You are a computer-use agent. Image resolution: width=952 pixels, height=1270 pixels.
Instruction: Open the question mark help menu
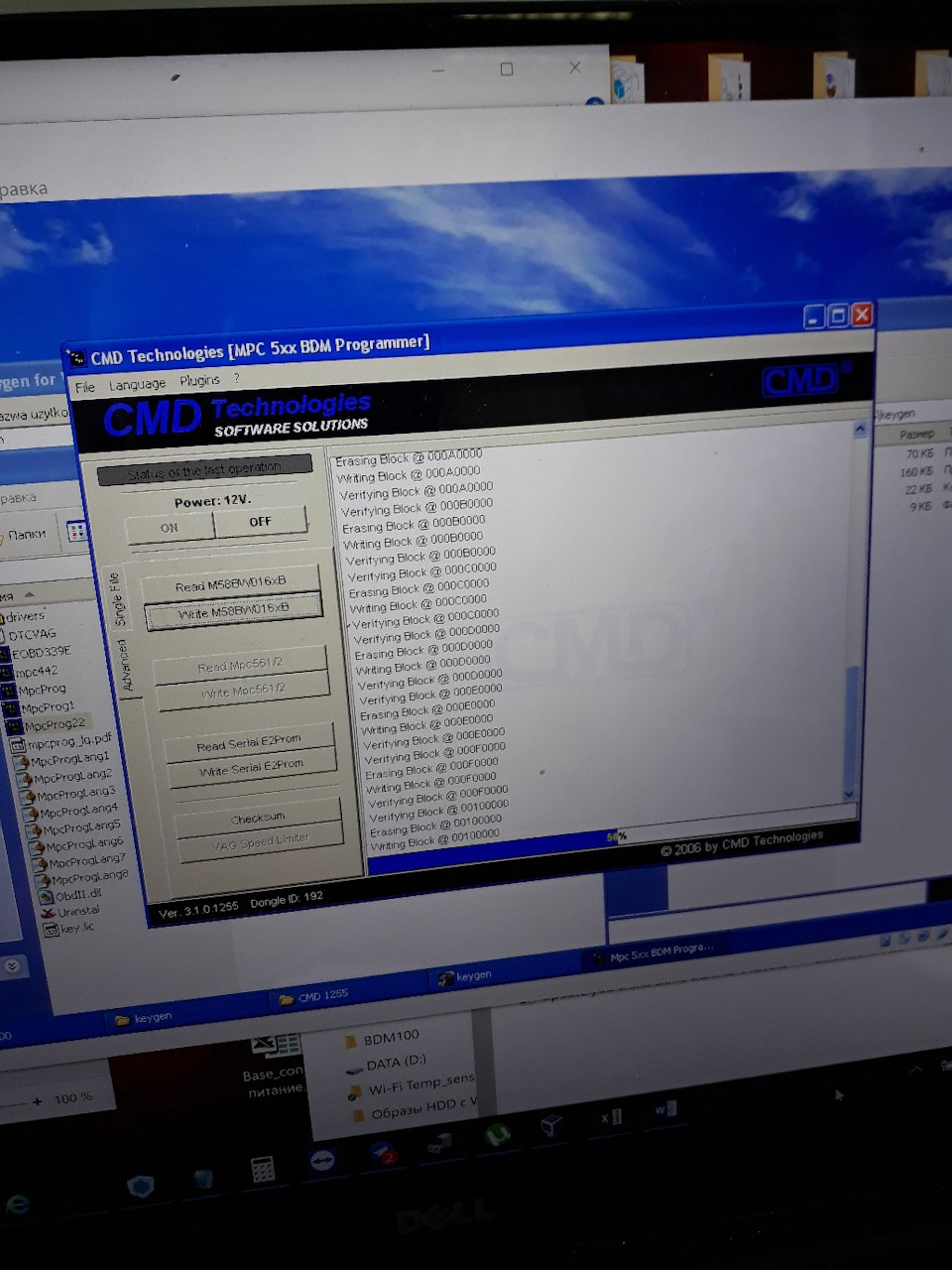(237, 379)
